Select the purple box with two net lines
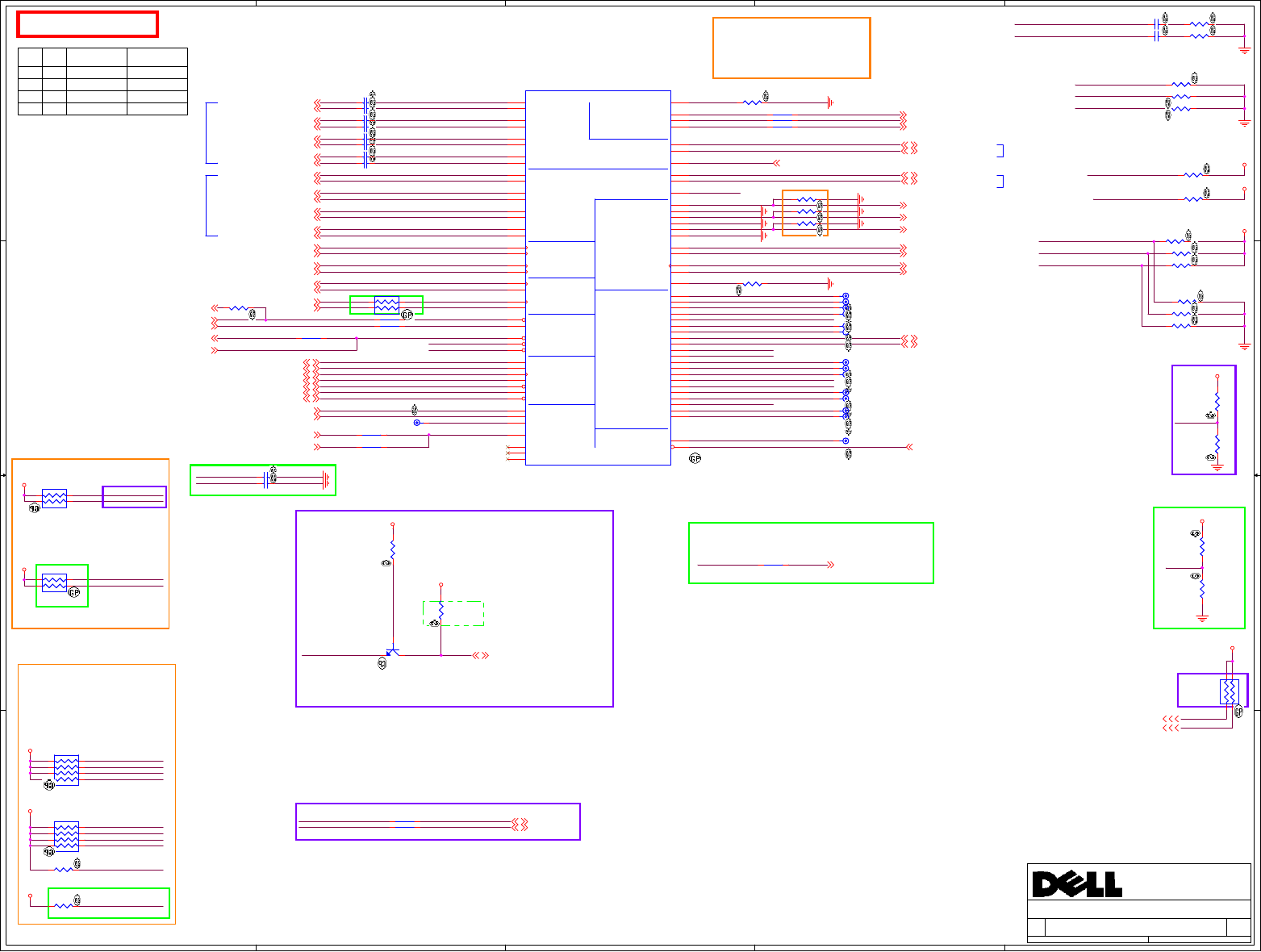The width and height of the screenshot is (1261, 952). coord(438,822)
